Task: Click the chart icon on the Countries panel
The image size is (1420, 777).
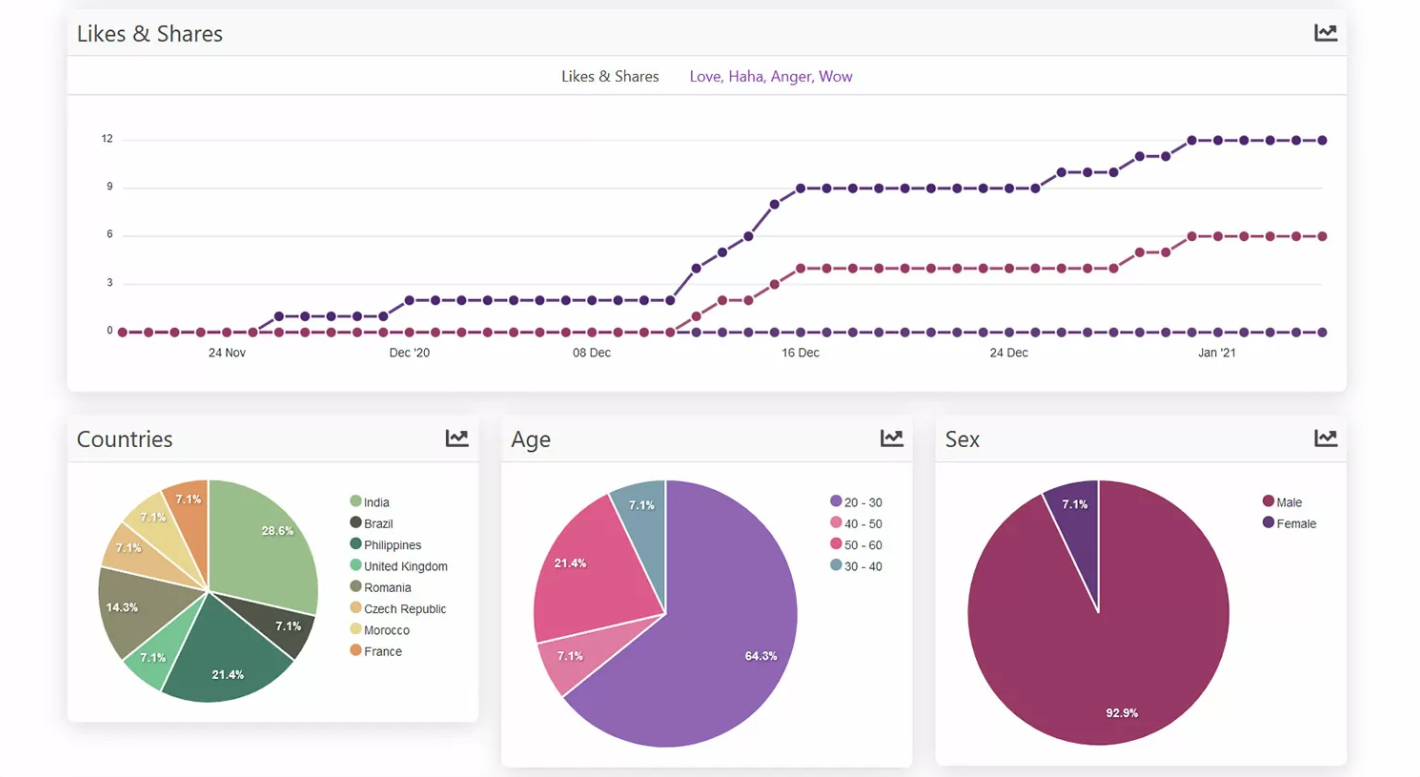Action: tap(457, 438)
